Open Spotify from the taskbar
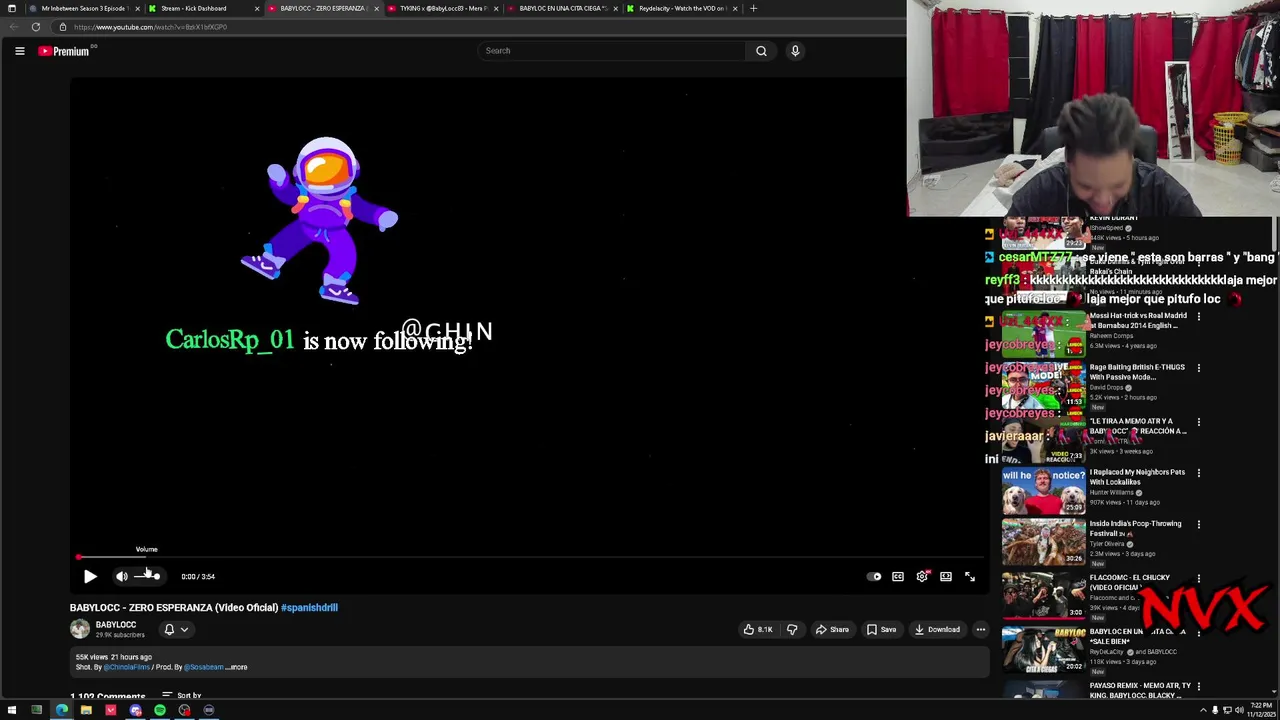 point(160,710)
